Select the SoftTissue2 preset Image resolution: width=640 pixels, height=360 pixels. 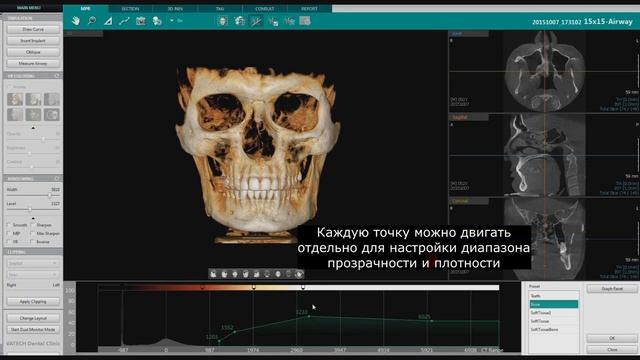553,313
